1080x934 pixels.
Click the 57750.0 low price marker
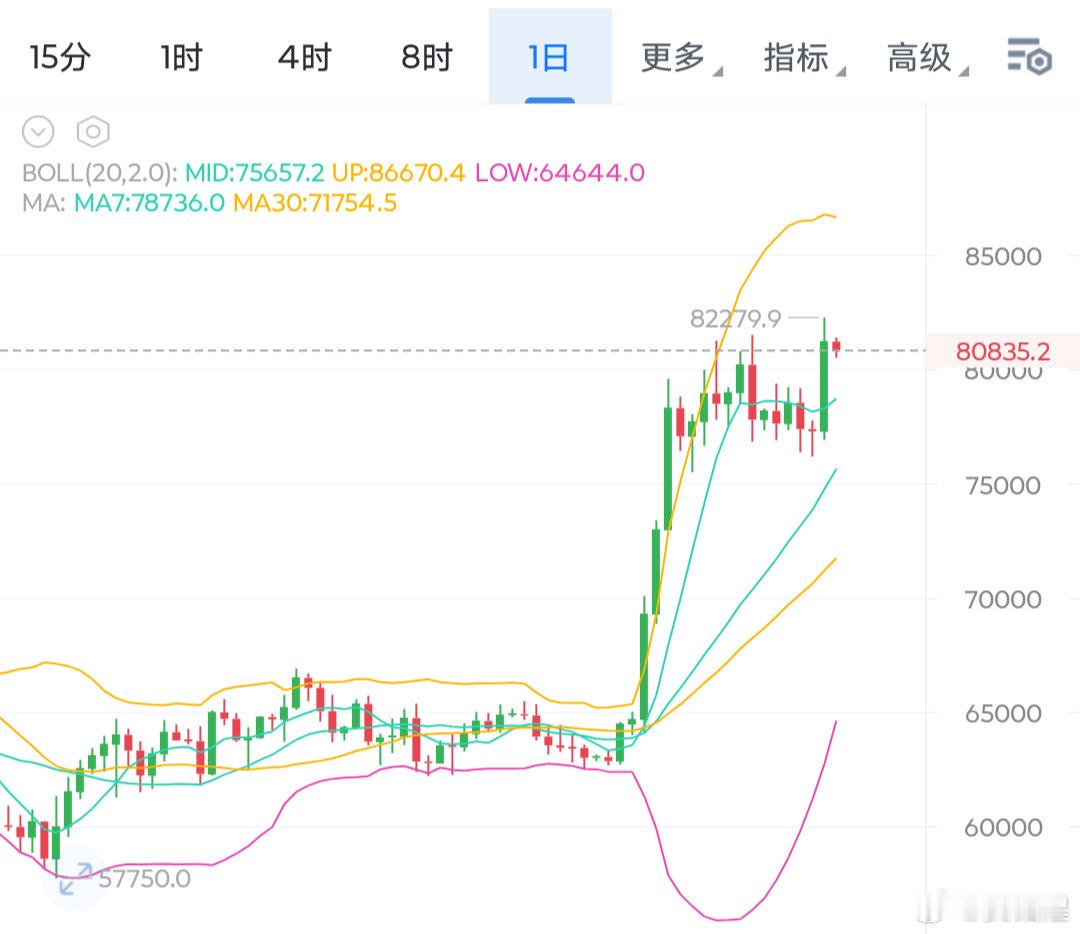(x=145, y=879)
